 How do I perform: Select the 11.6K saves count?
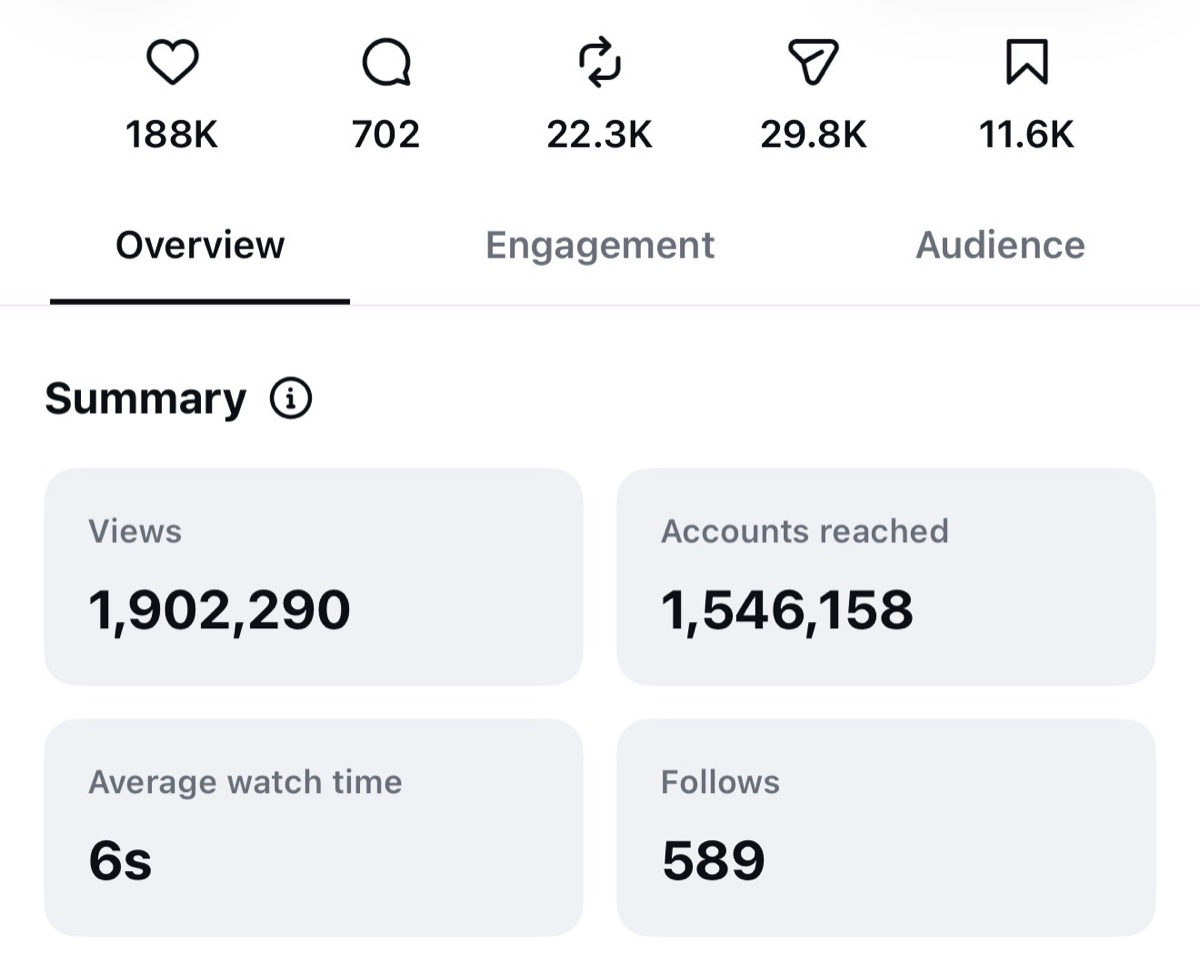(x=1027, y=135)
